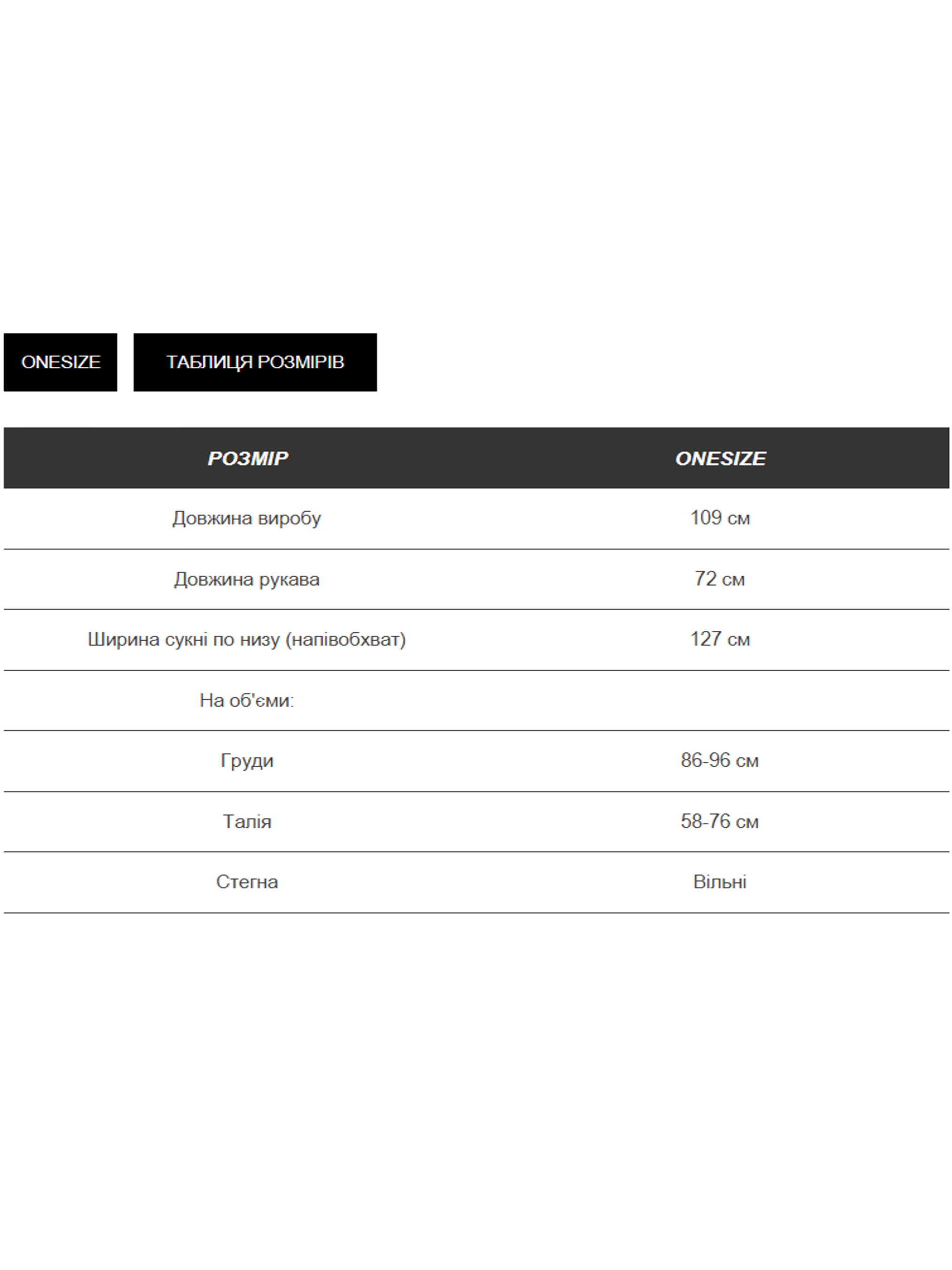
Task: Click the 86-96 см chest value
Action: 720,762
